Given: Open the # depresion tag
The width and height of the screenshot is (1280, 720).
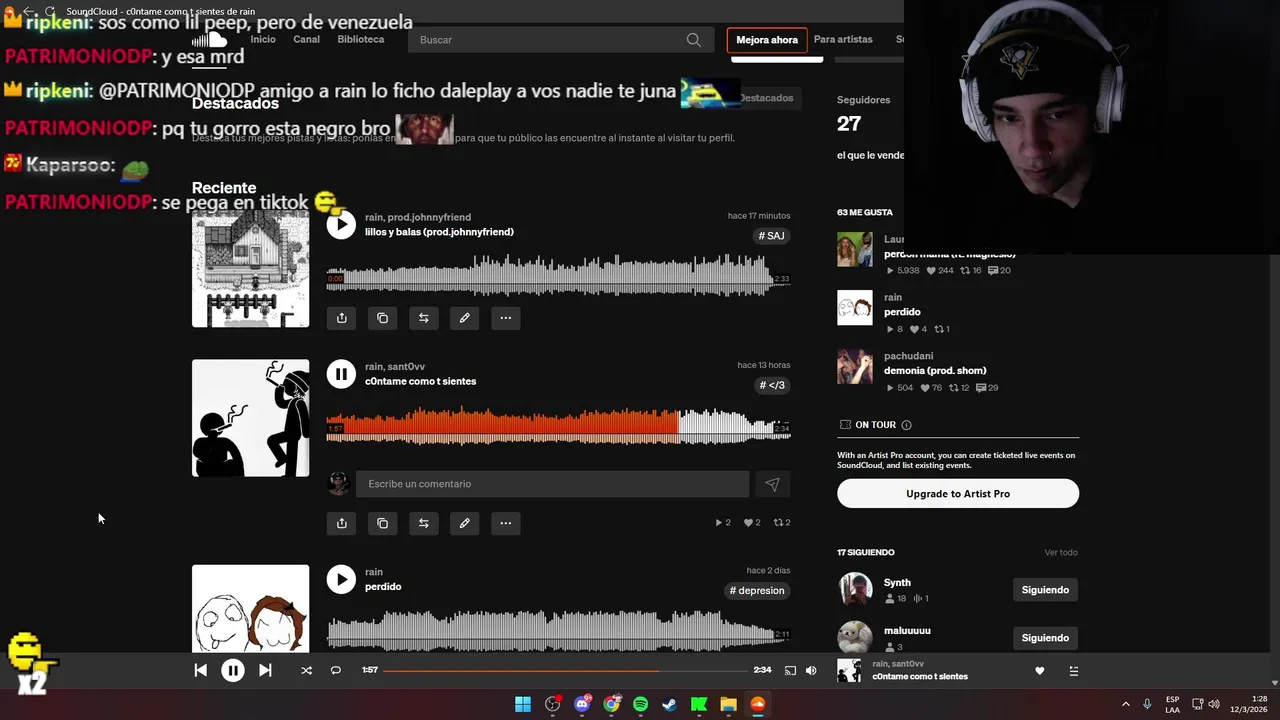Looking at the screenshot, I should coord(757,591).
